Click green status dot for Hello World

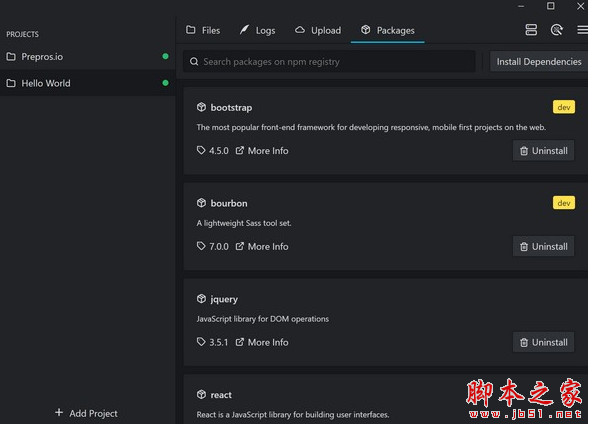[x=165, y=83]
